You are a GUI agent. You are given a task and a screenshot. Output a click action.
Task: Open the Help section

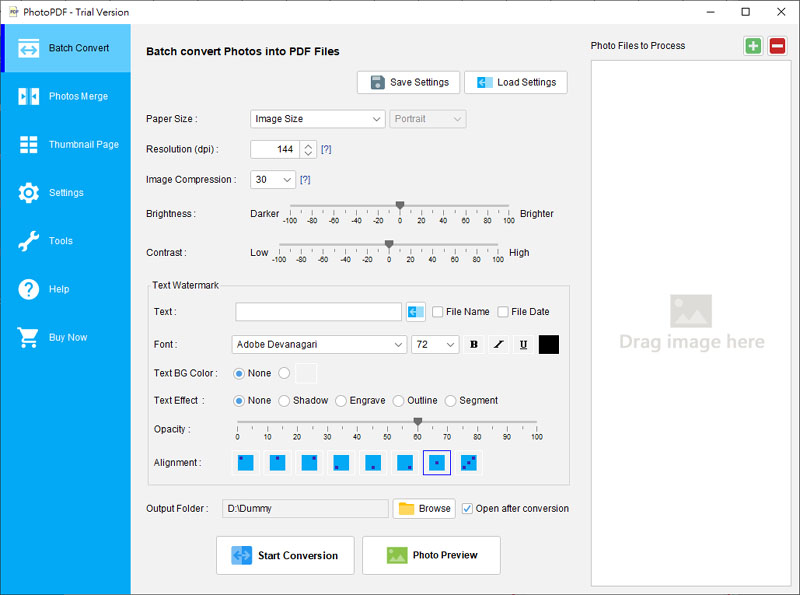[x=66, y=289]
